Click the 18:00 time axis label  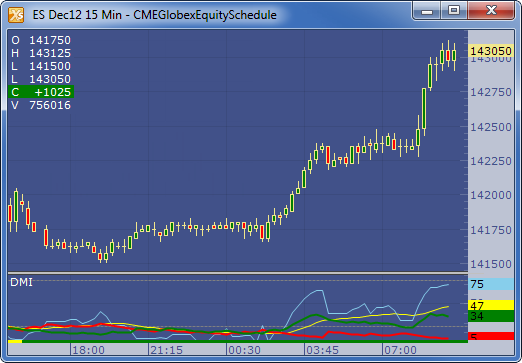(x=88, y=350)
